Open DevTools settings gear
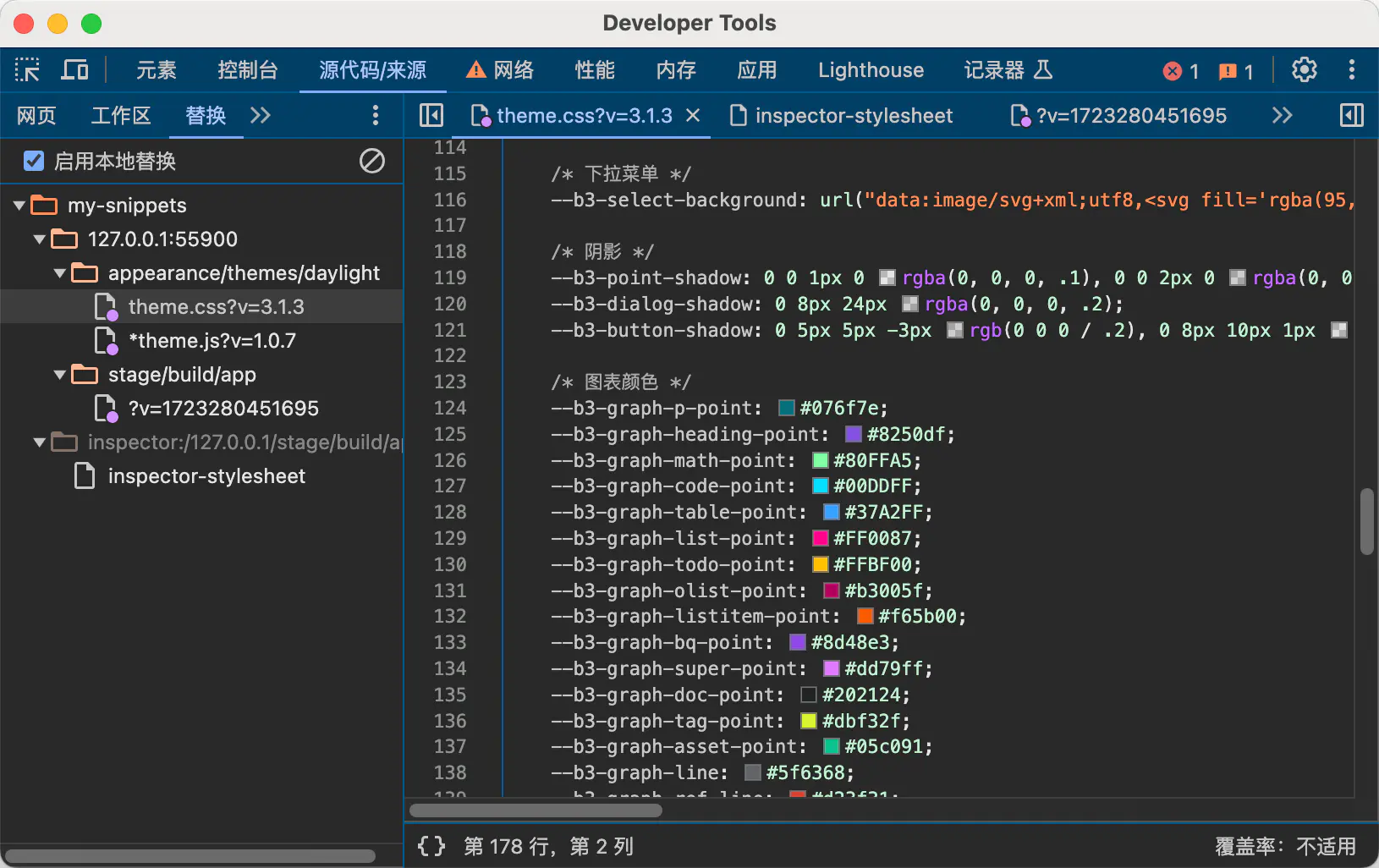This screenshot has height=868, width=1379. coord(1304,70)
